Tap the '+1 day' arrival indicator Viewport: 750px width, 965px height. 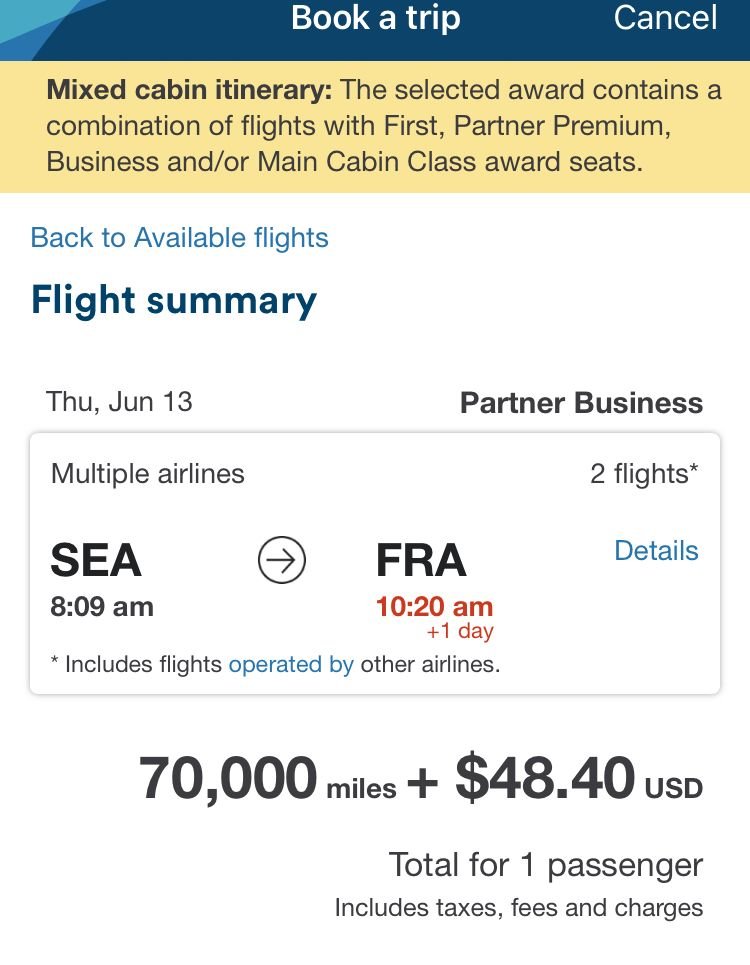tap(460, 632)
